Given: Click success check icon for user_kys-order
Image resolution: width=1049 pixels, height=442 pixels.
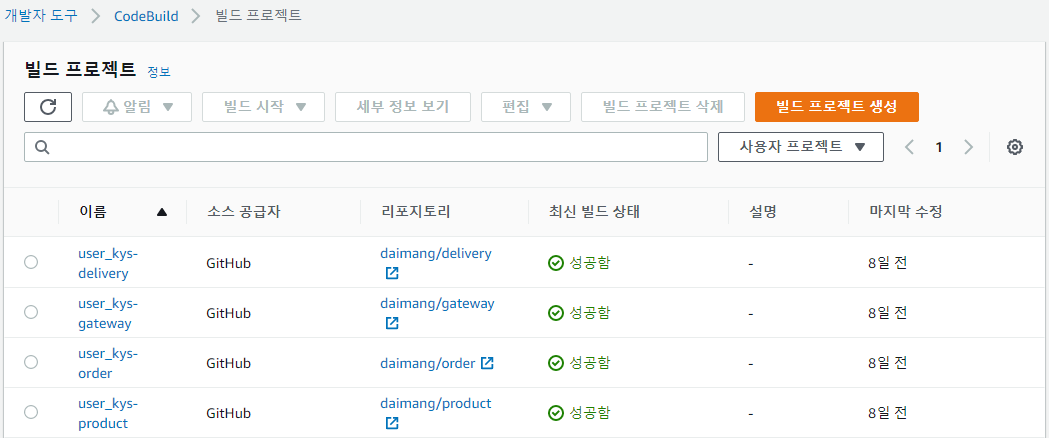Looking at the screenshot, I should coord(555,362).
